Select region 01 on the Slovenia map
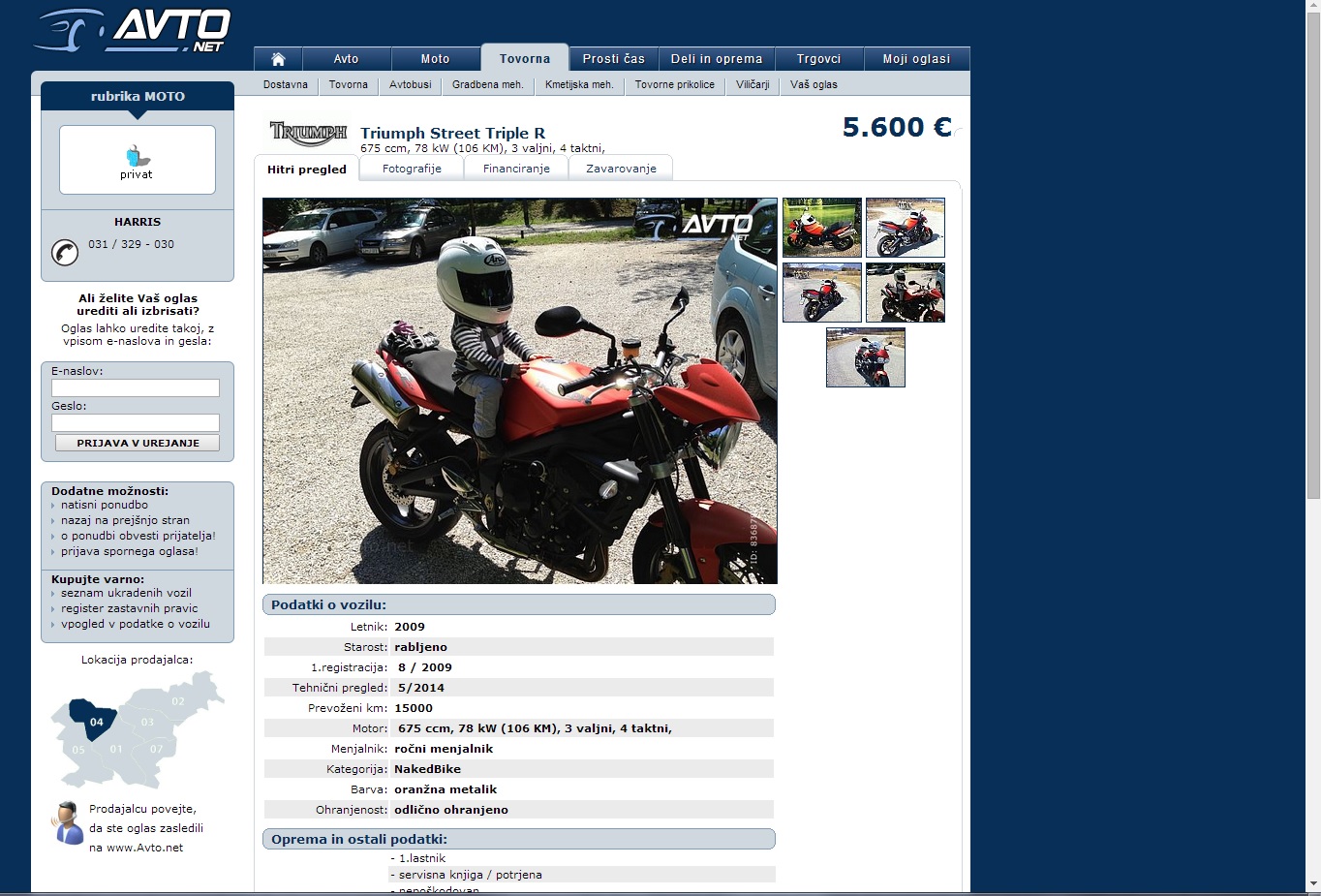 pos(116,749)
